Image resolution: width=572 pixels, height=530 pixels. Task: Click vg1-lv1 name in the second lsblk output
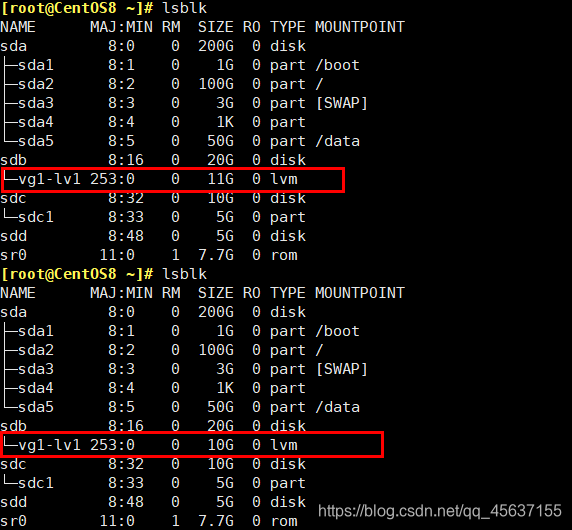click(49, 445)
